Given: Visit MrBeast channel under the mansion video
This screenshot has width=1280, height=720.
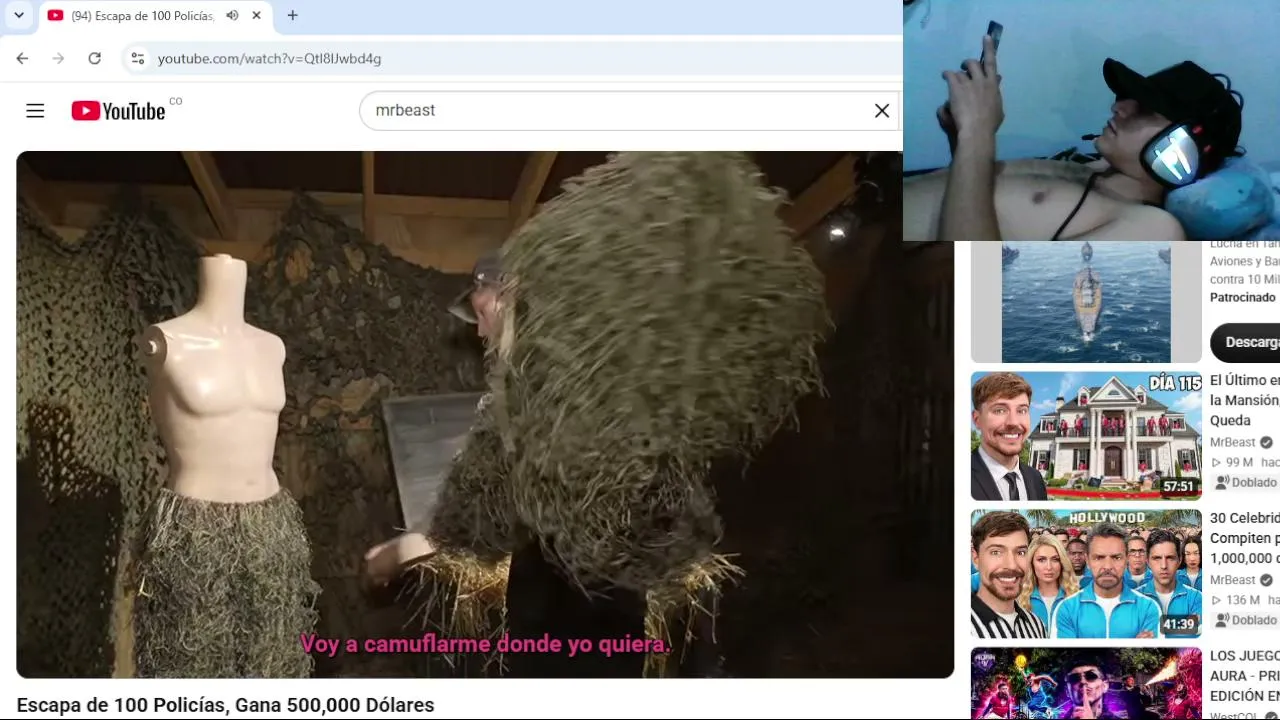Looking at the screenshot, I should point(1232,443).
